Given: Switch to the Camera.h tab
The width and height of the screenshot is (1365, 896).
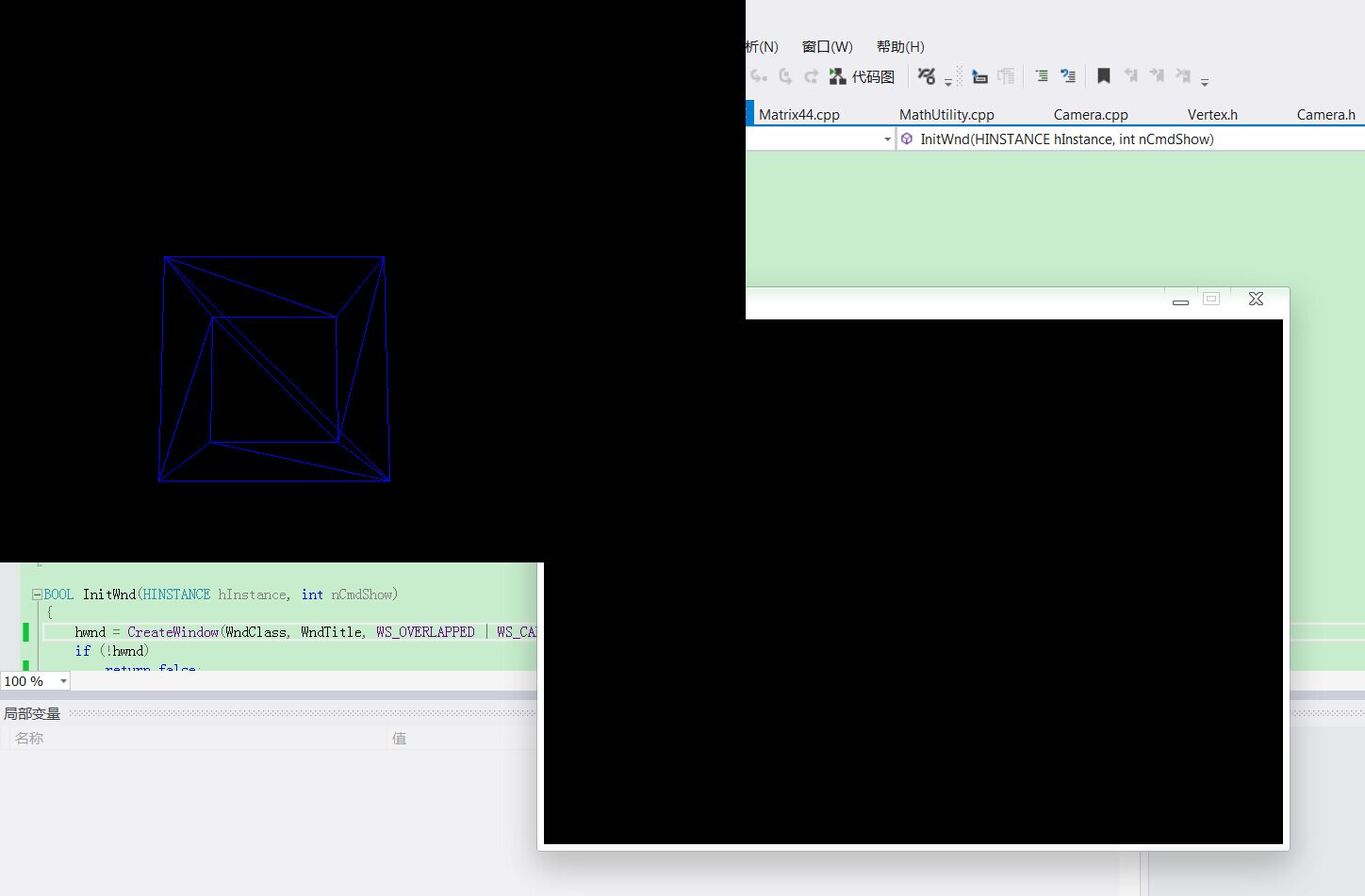Looking at the screenshot, I should [x=1325, y=114].
